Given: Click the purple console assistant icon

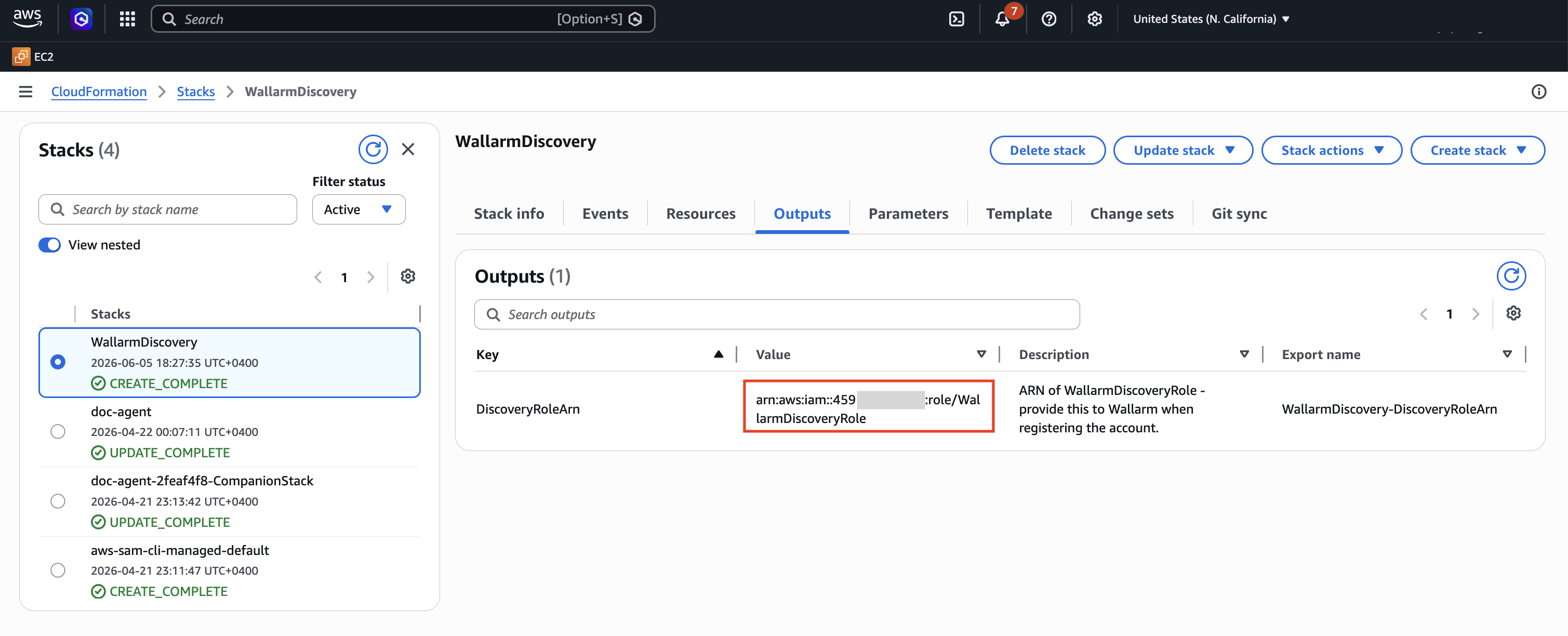Looking at the screenshot, I should tap(81, 19).
